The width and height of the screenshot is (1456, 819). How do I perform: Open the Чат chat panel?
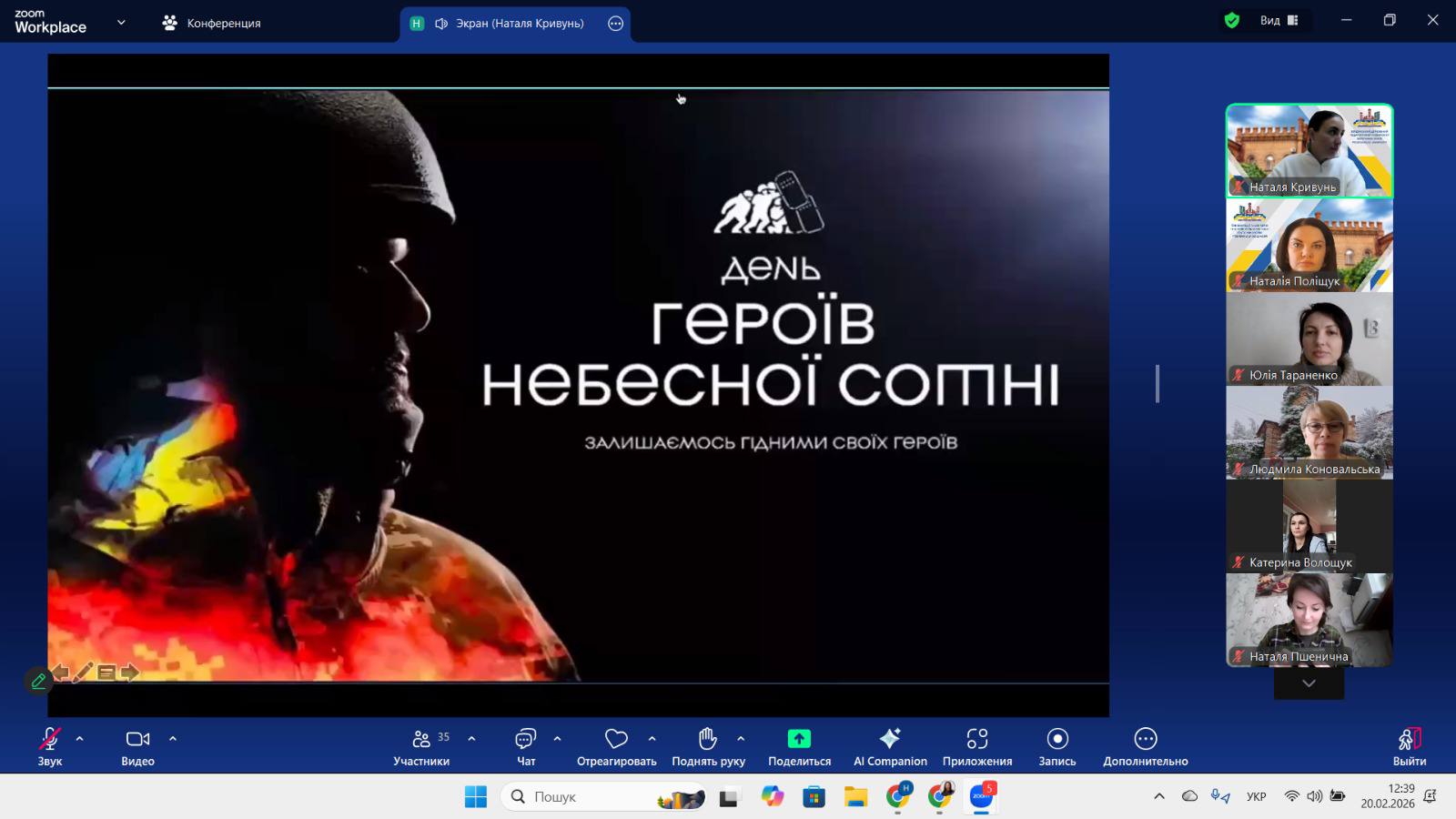[526, 746]
